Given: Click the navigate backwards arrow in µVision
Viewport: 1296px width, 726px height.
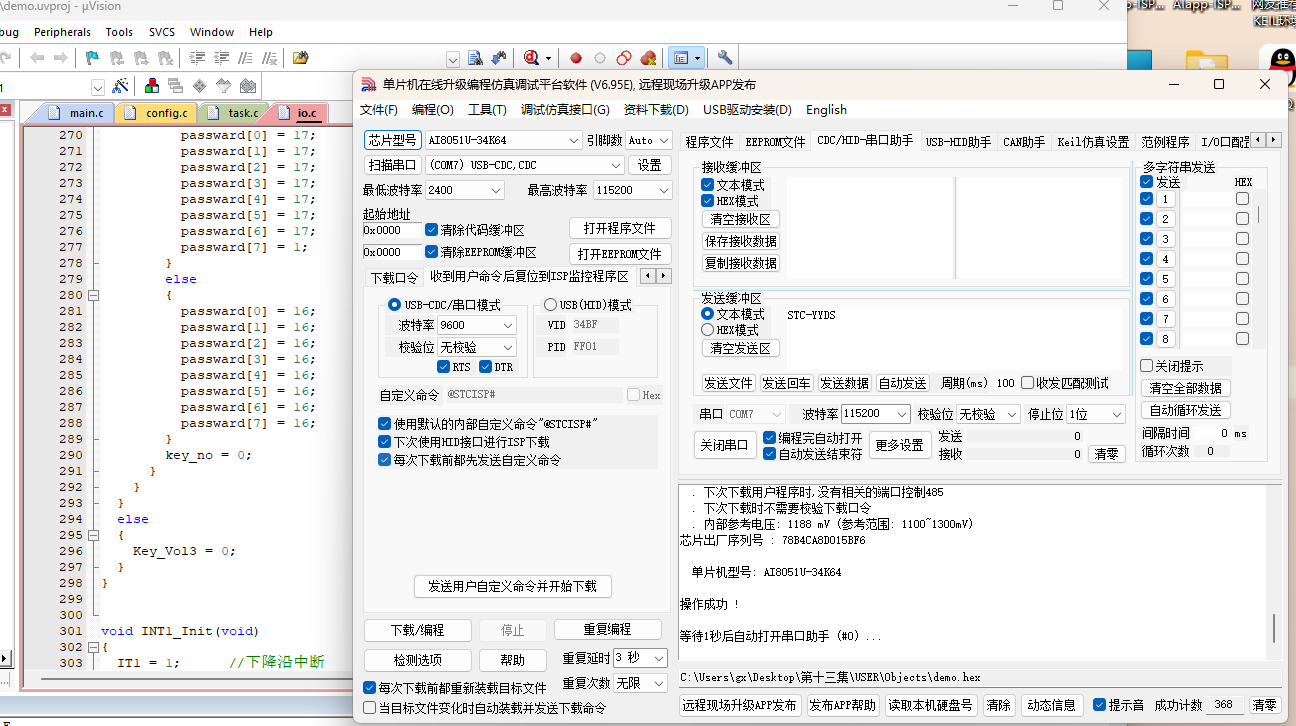Looking at the screenshot, I should click(x=38, y=58).
